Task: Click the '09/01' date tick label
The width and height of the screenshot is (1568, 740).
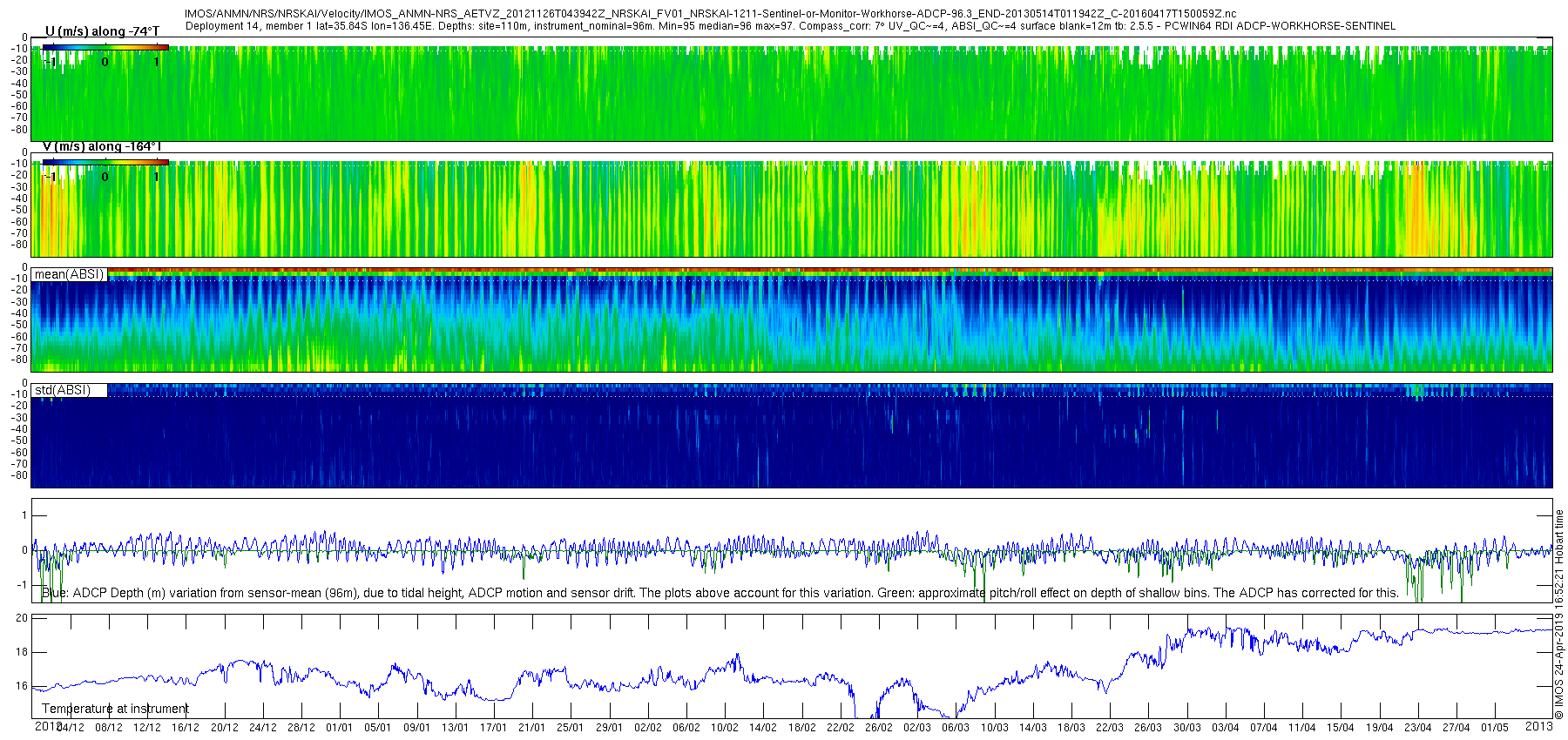Action: pos(416,728)
